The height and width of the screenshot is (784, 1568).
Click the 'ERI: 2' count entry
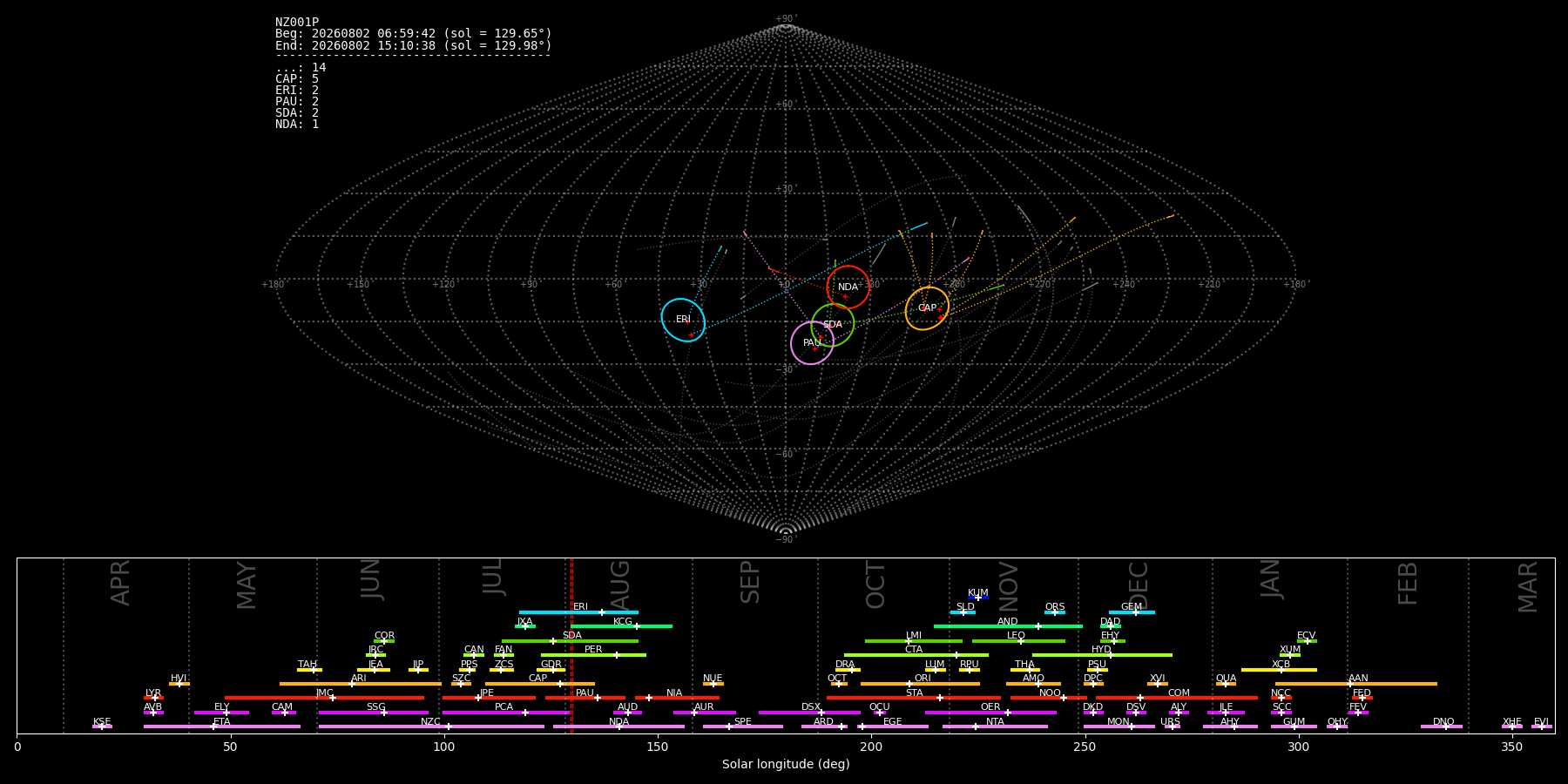tap(297, 91)
